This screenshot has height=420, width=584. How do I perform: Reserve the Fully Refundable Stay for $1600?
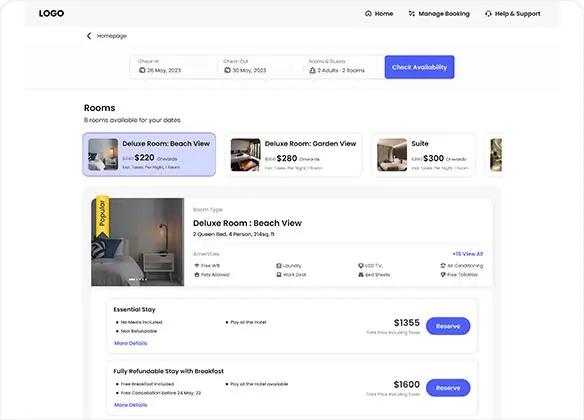pos(448,388)
